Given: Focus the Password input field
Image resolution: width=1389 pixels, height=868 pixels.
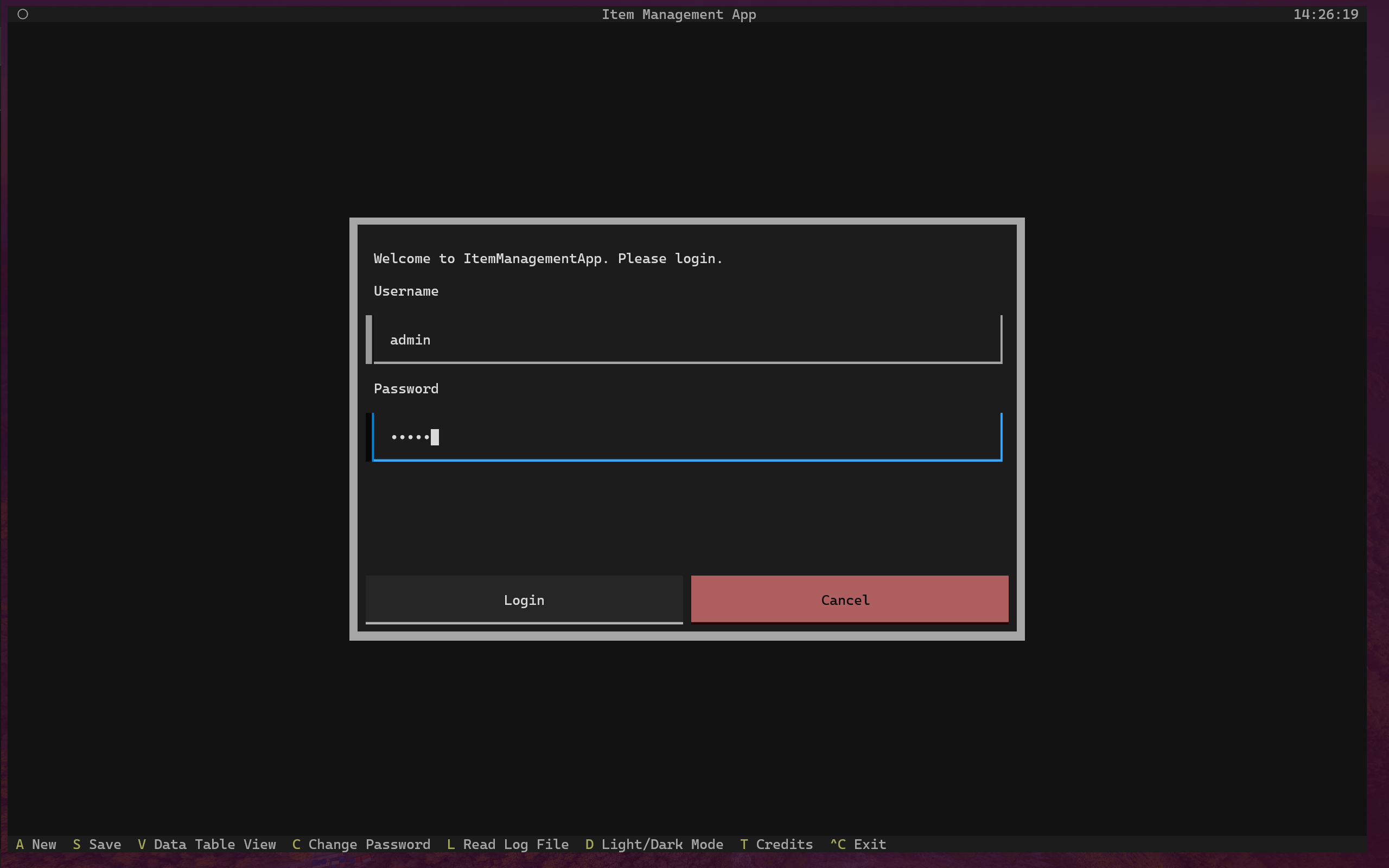Looking at the screenshot, I should (686, 437).
